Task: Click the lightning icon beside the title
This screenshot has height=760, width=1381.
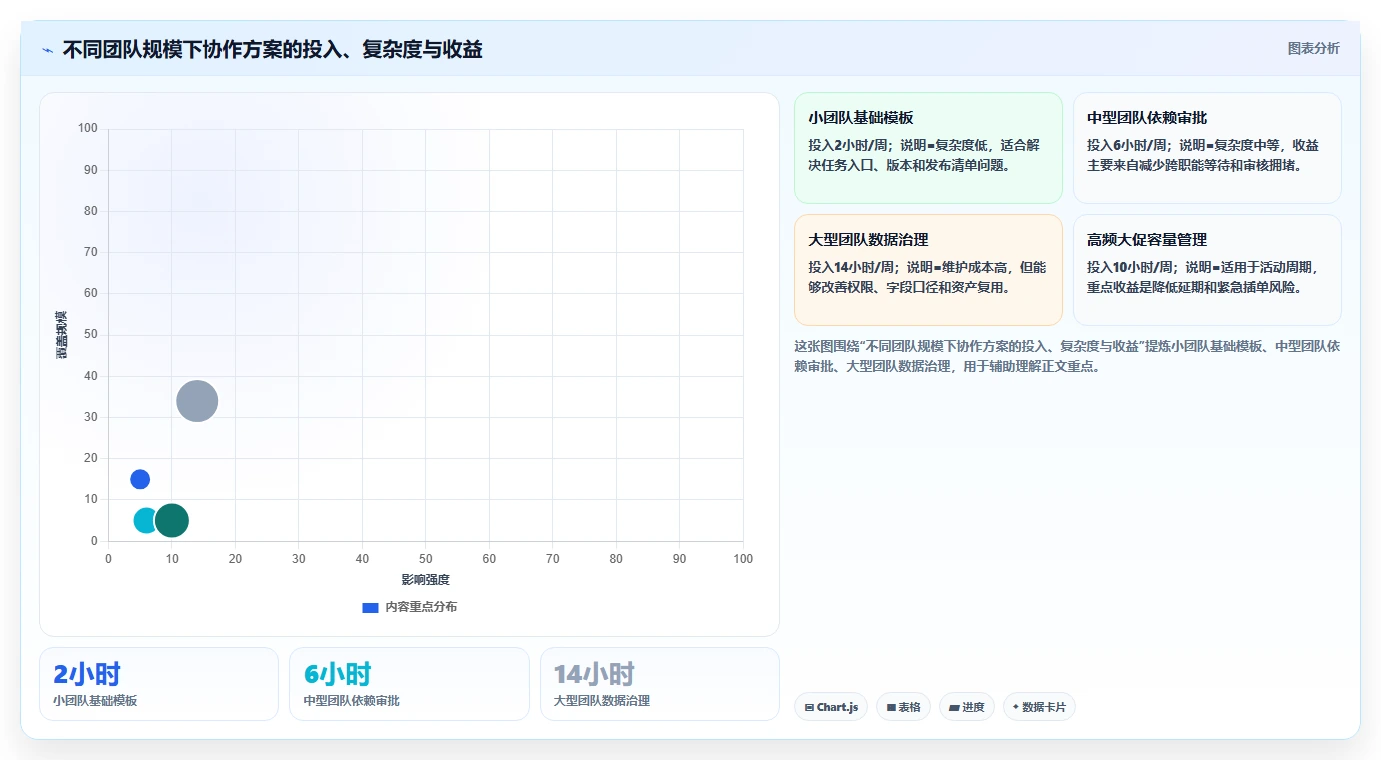Action: click(47, 49)
